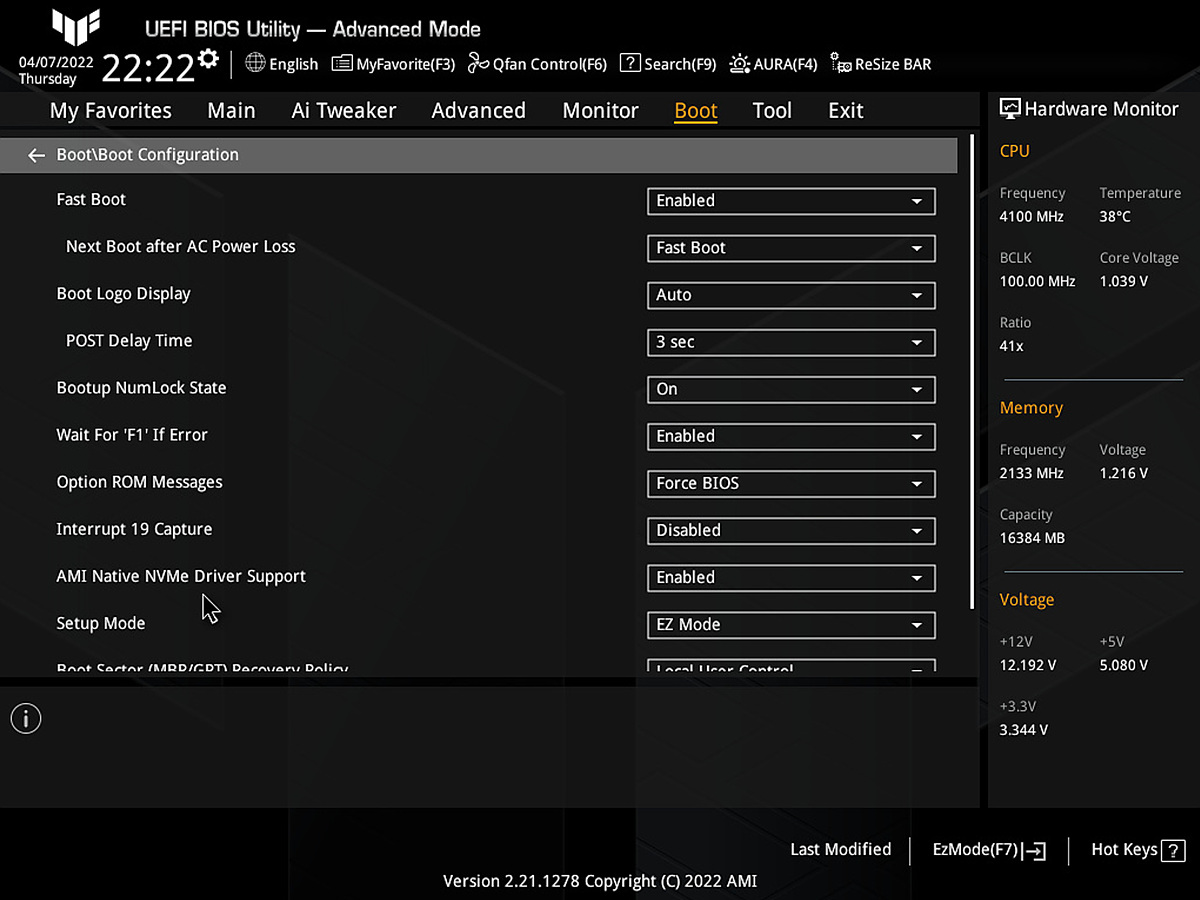
Task: Change the POST Delay Time dropdown
Action: [x=791, y=342]
